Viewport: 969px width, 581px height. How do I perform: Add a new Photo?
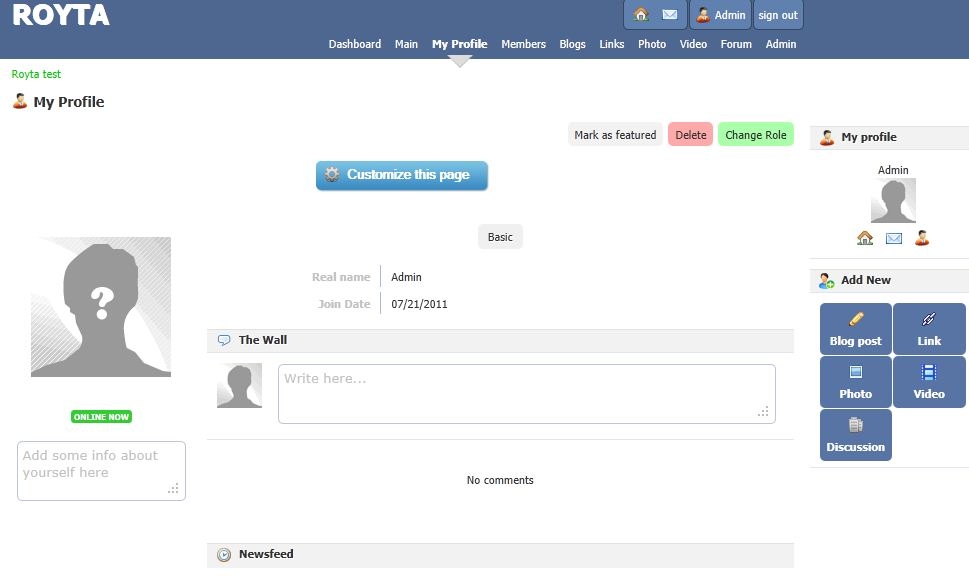(x=855, y=382)
